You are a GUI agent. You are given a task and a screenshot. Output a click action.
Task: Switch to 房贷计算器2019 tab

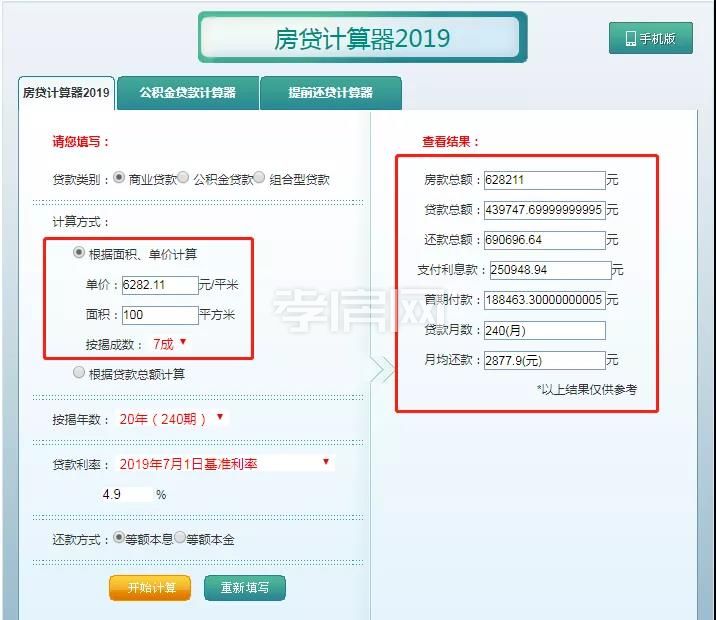[x=66, y=93]
